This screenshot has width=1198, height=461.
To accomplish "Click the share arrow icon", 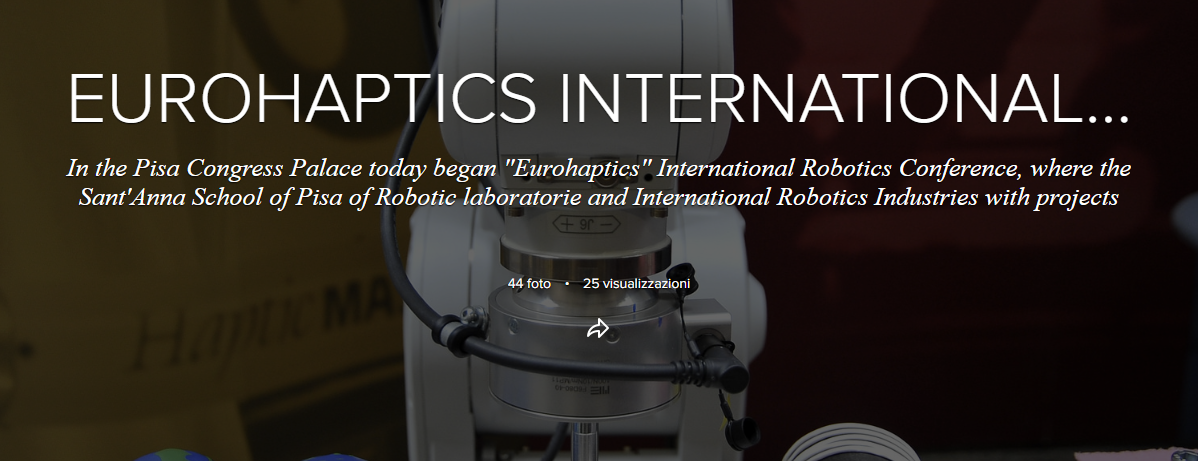I will (597, 329).
